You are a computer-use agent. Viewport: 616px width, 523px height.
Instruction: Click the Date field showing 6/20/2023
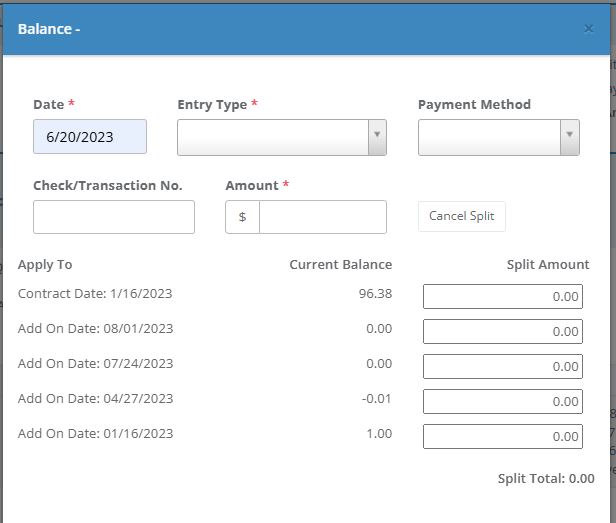[90, 137]
